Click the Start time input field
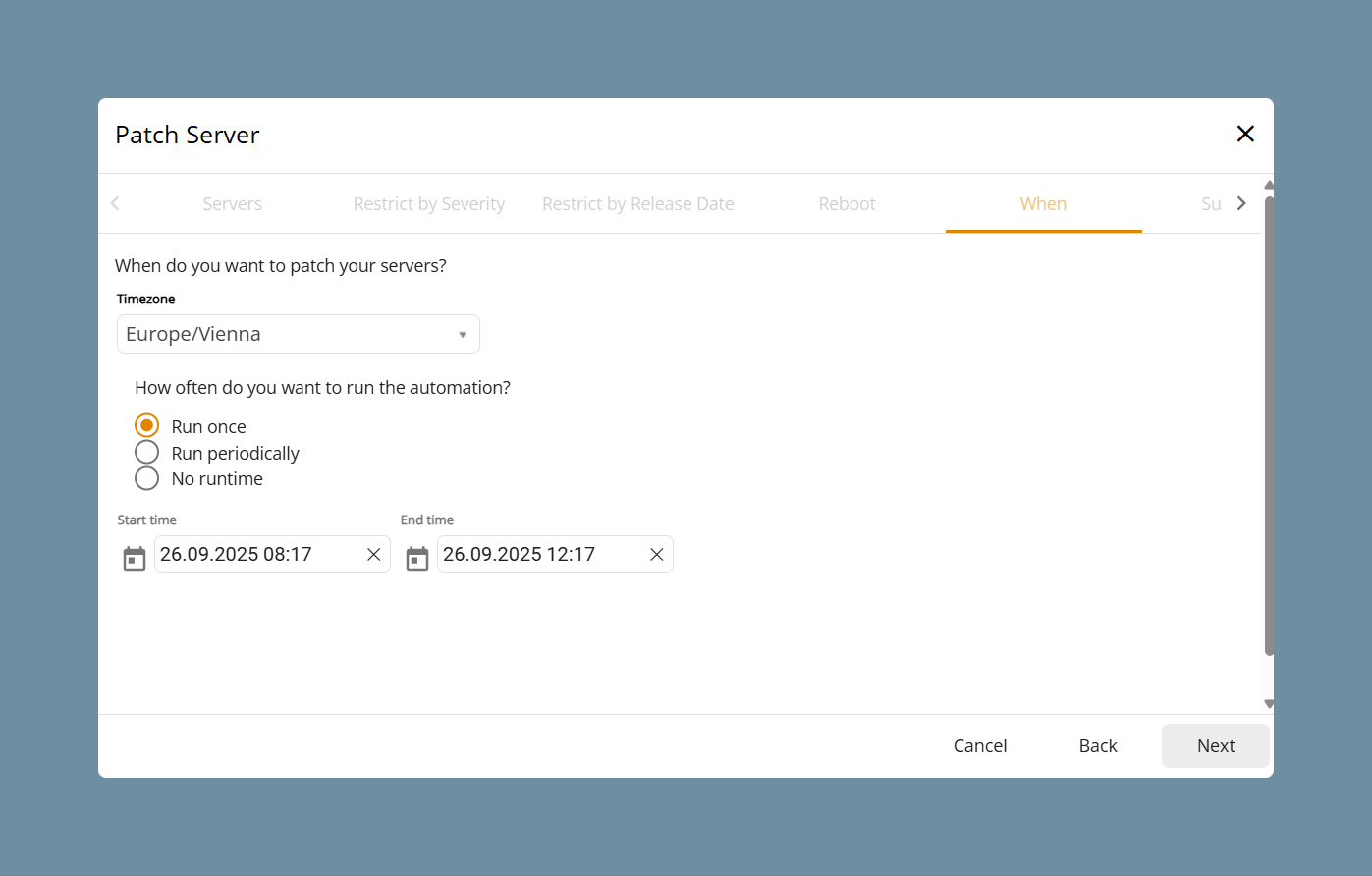 click(x=272, y=554)
